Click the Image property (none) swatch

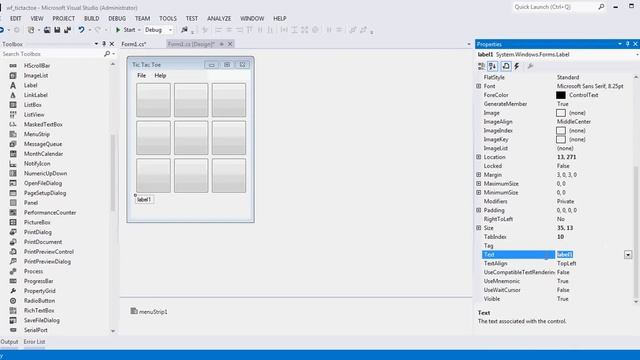click(x=561, y=113)
